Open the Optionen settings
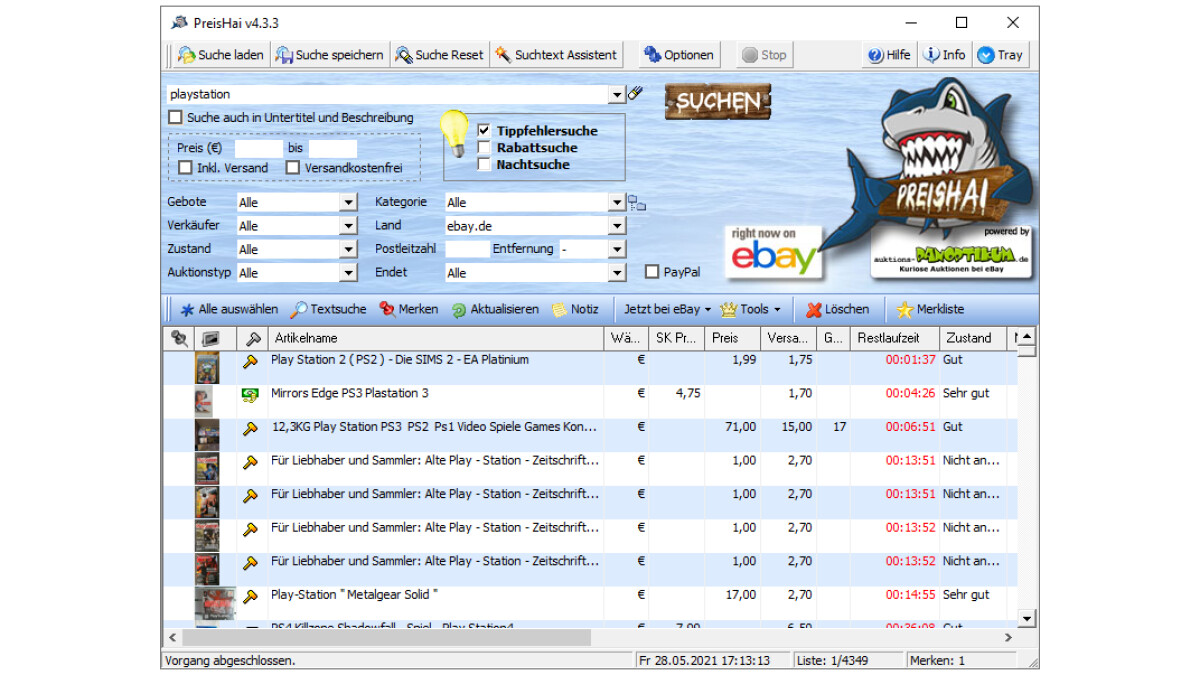The height and width of the screenshot is (675, 1200). 678,55
